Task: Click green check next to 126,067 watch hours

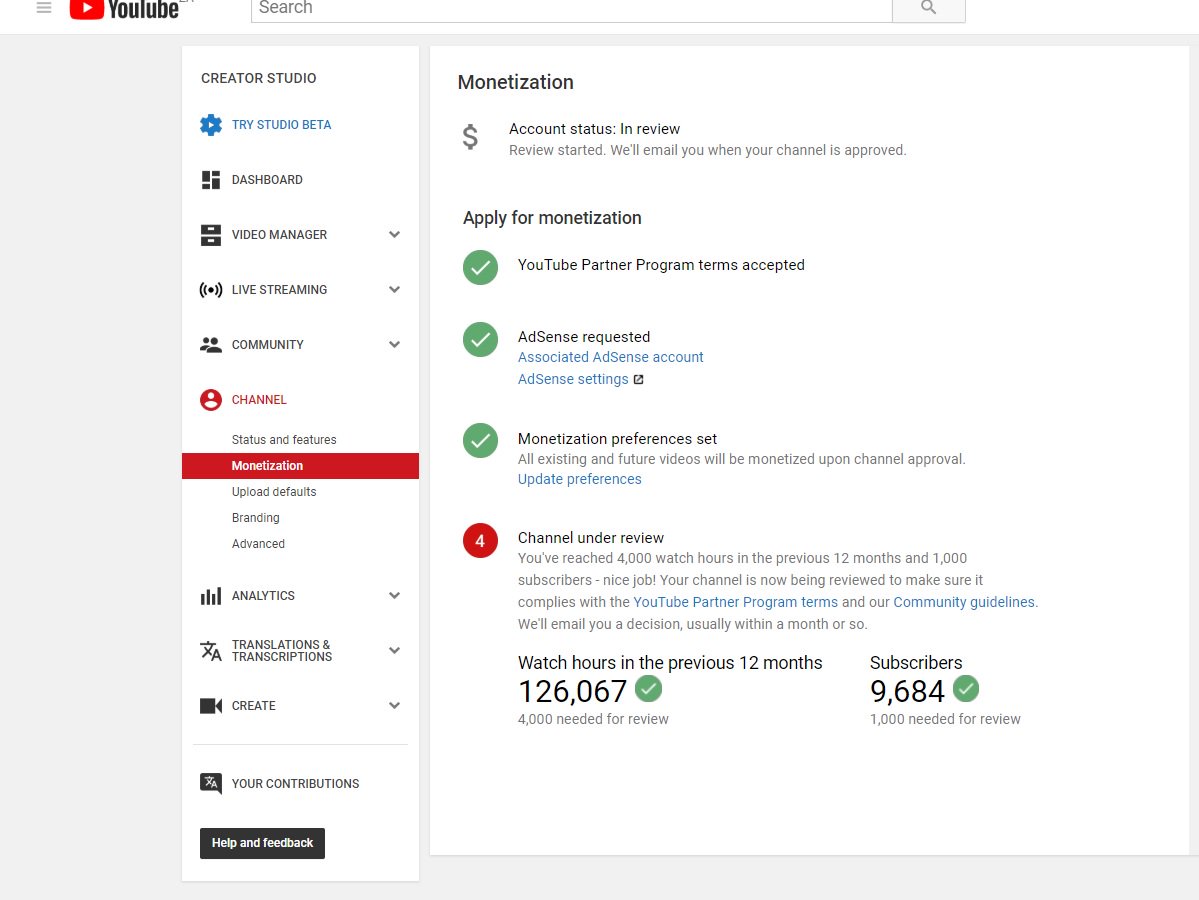Action: point(648,688)
